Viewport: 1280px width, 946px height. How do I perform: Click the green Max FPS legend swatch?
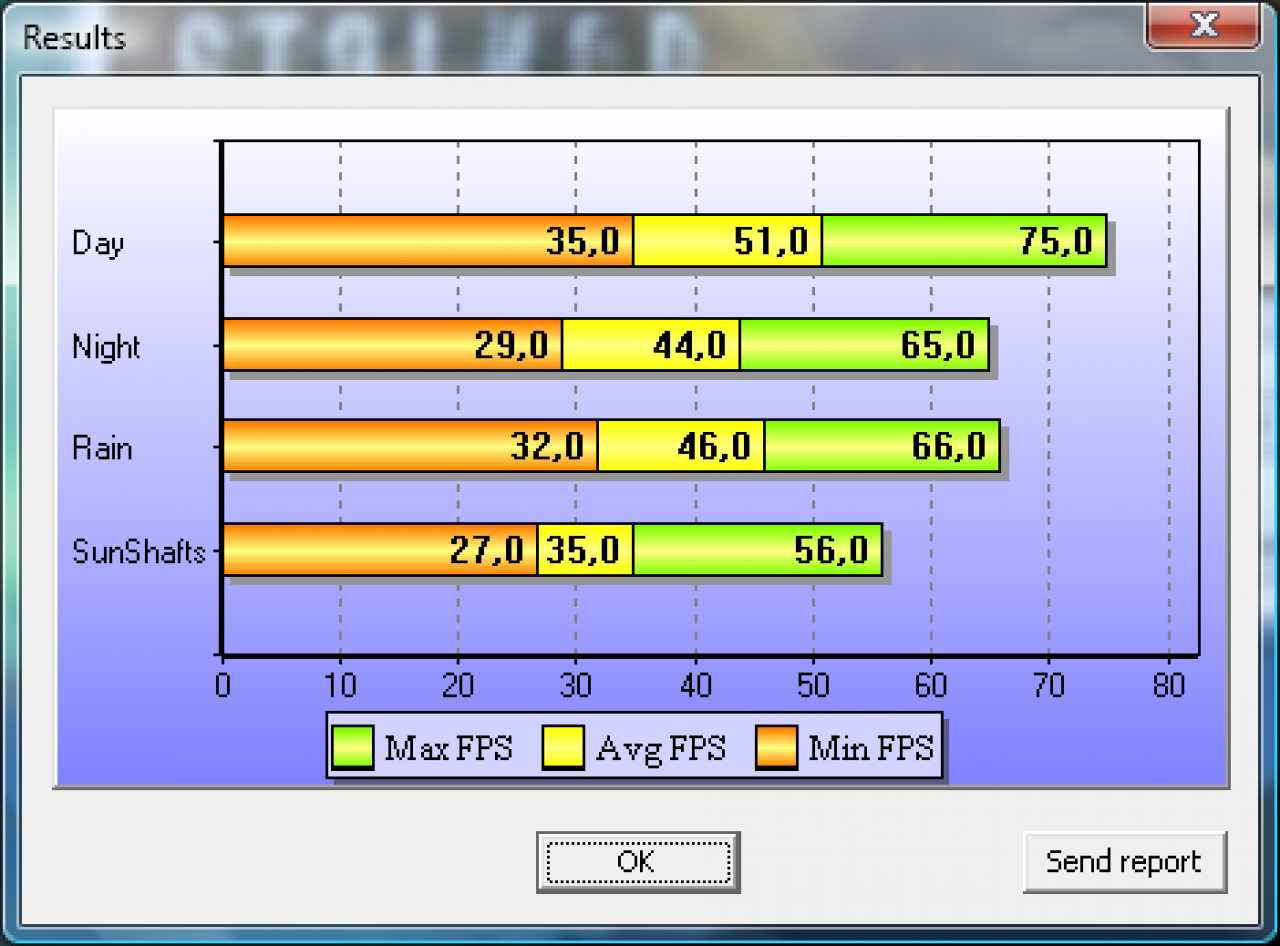(352, 748)
